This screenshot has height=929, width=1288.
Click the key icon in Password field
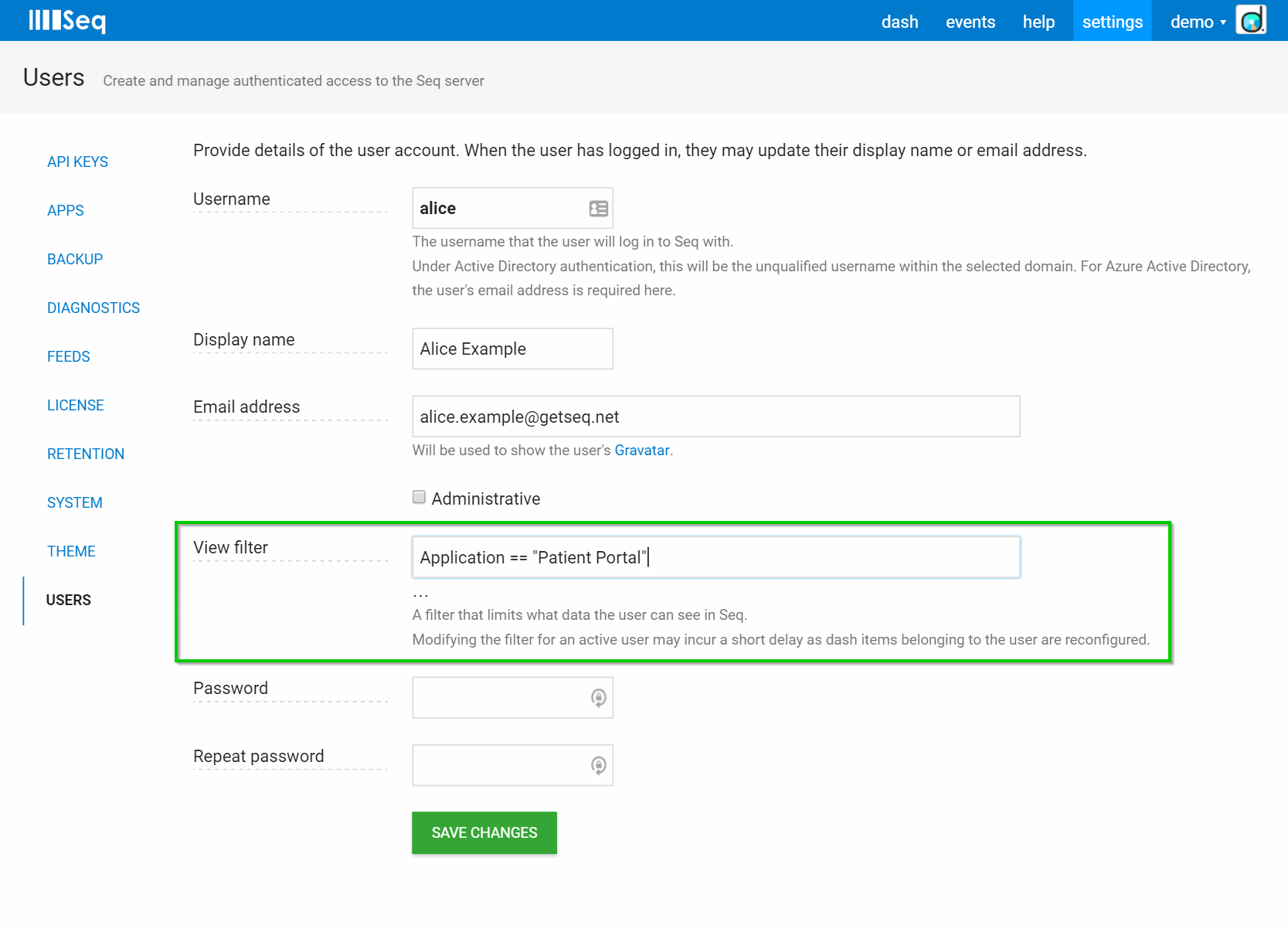click(599, 698)
